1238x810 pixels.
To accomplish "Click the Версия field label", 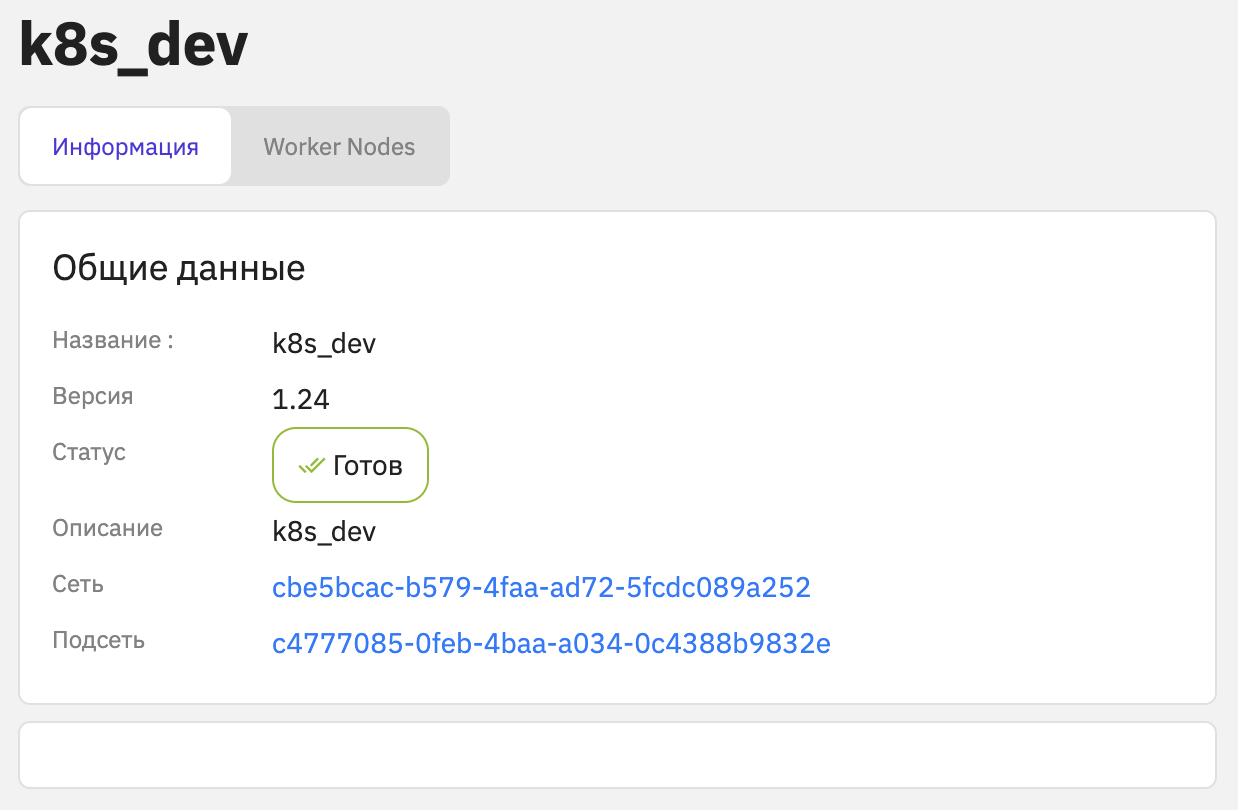I will pos(92,396).
